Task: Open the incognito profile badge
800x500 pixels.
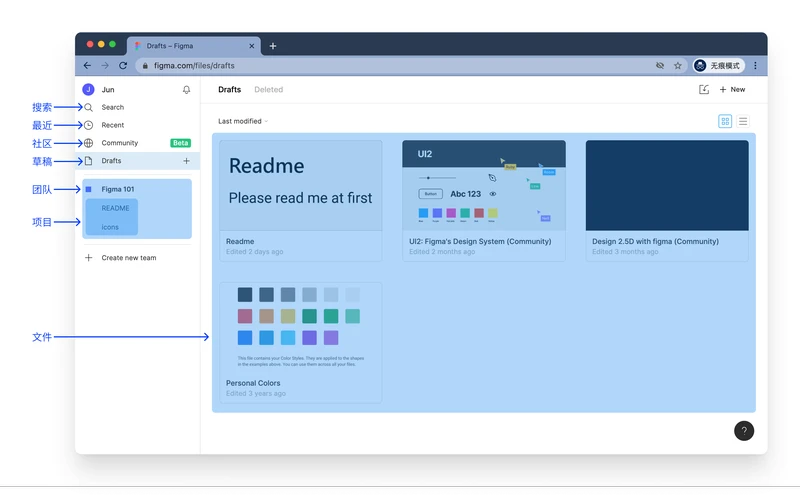Action: [718, 65]
